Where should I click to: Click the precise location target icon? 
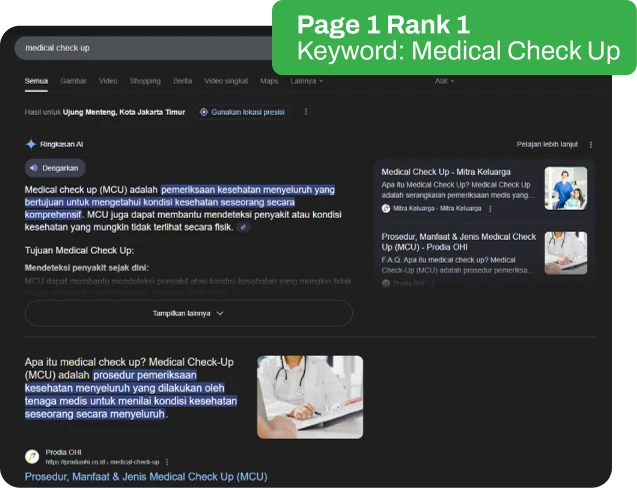(x=204, y=112)
